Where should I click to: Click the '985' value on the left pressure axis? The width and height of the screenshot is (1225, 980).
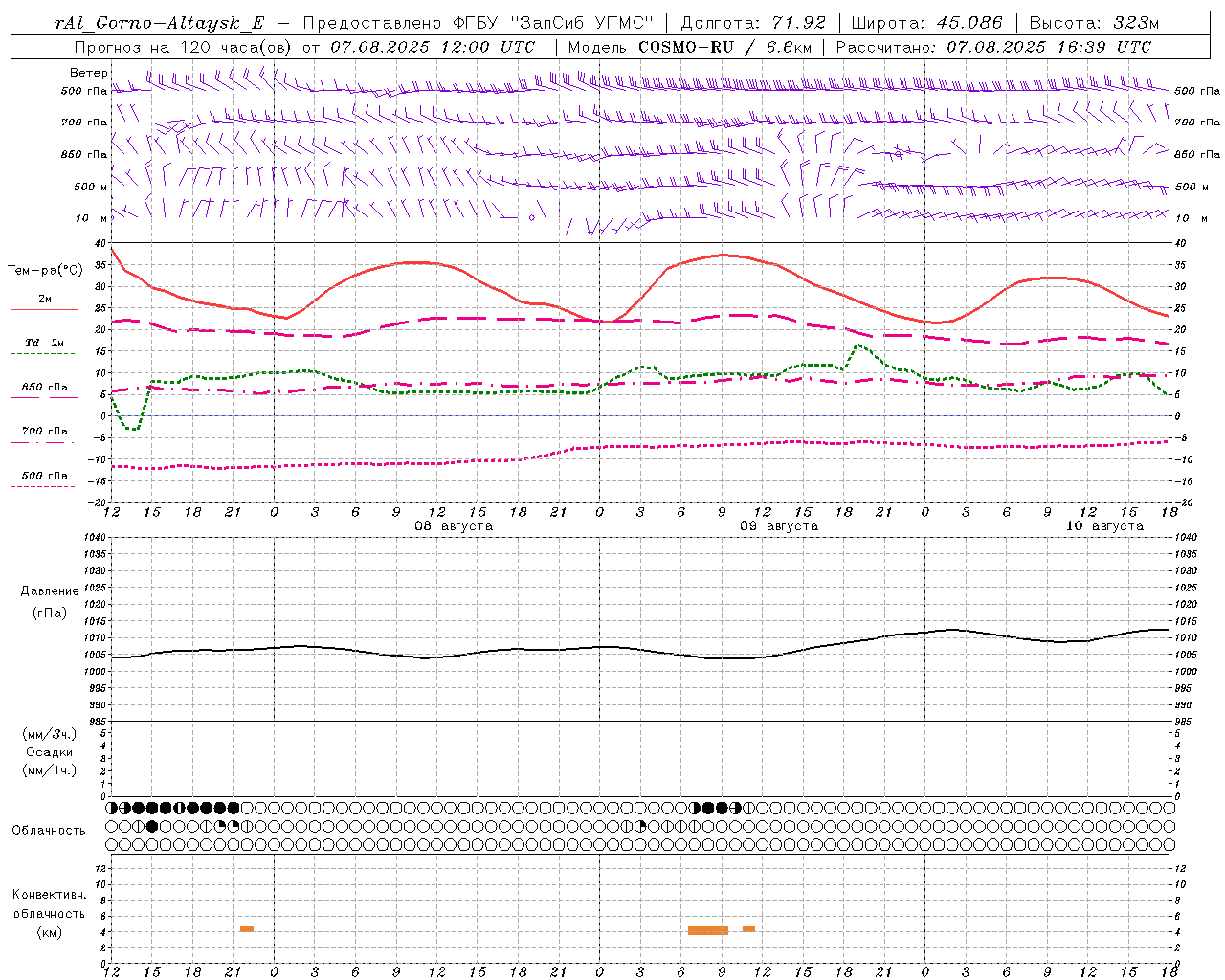97,722
